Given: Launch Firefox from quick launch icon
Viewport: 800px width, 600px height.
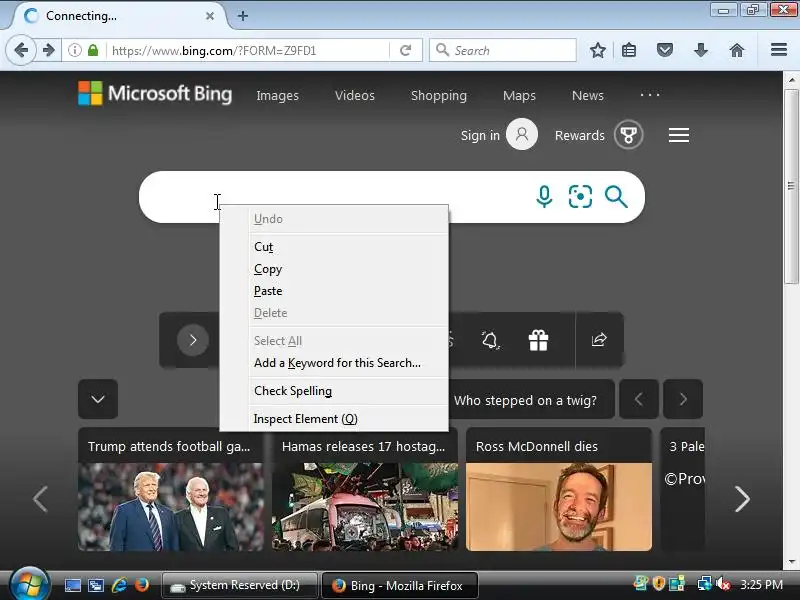Looking at the screenshot, I should (142, 585).
